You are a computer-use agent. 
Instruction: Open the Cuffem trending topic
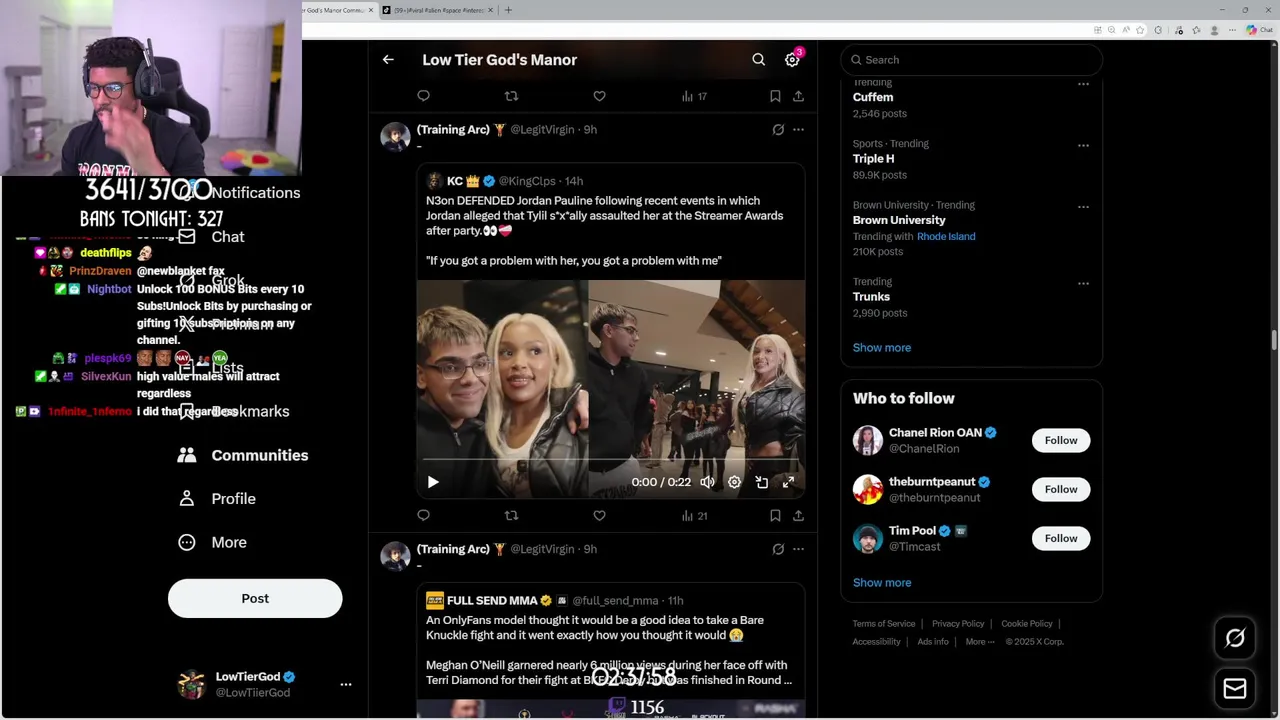click(x=873, y=97)
